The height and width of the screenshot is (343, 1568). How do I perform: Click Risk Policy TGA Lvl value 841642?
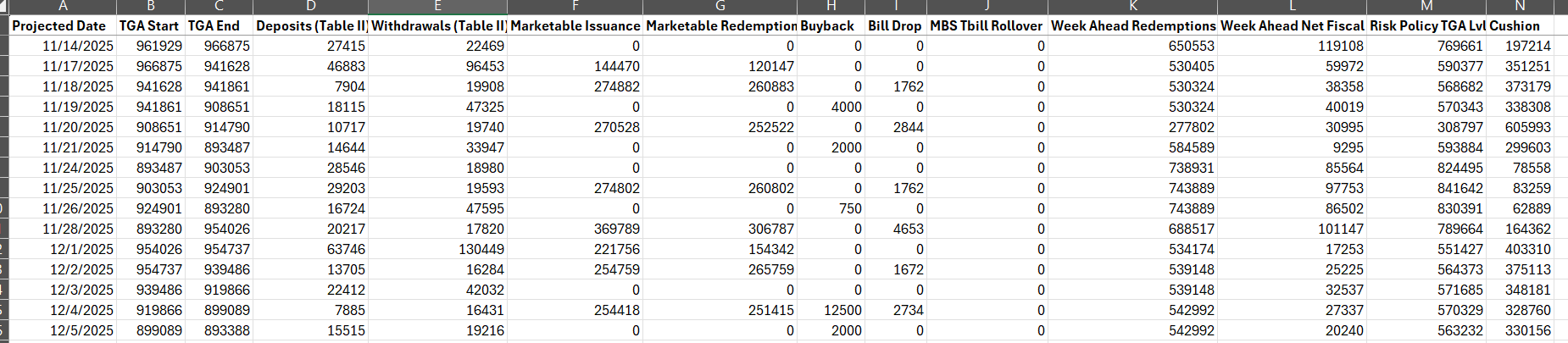tap(1426, 188)
